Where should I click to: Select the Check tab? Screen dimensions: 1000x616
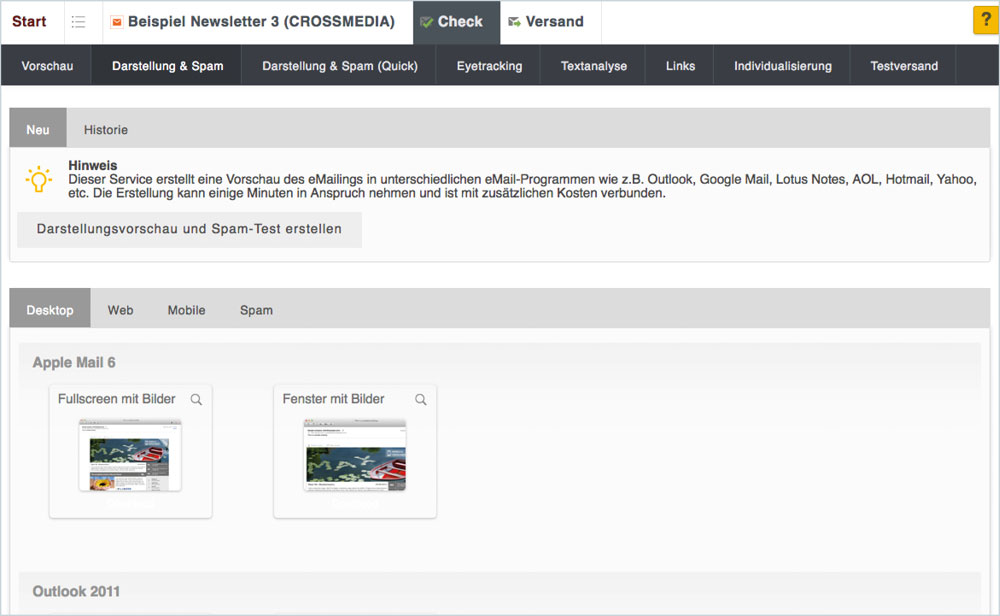451,22
